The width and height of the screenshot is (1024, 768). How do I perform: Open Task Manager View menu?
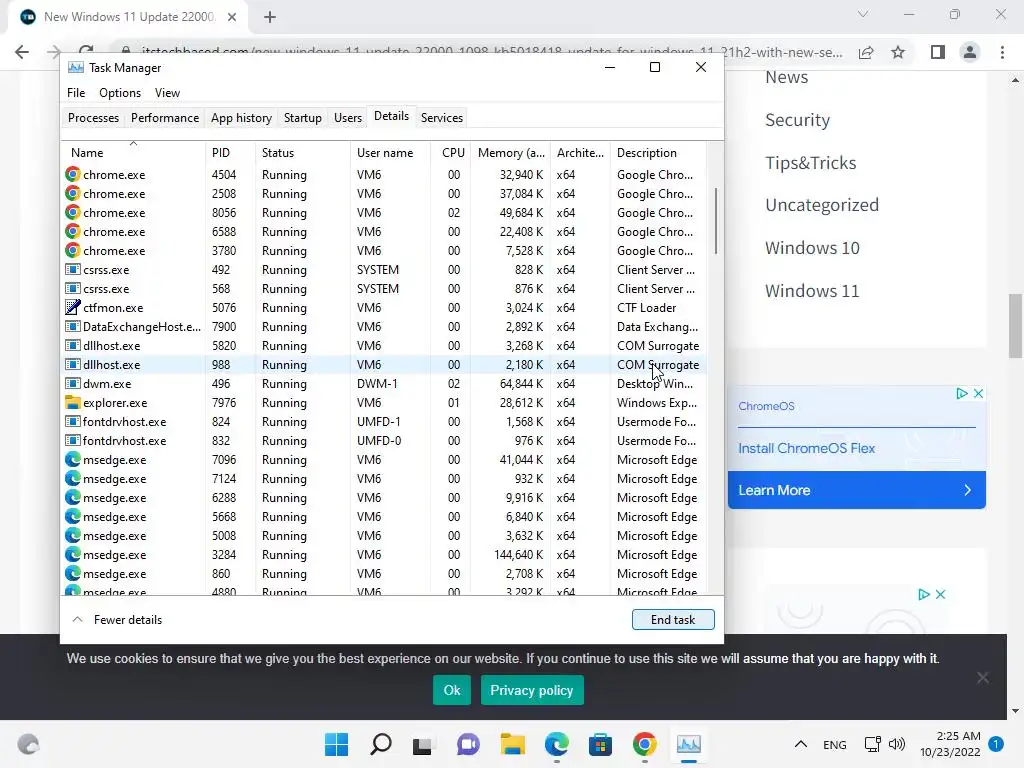point(167,93)
